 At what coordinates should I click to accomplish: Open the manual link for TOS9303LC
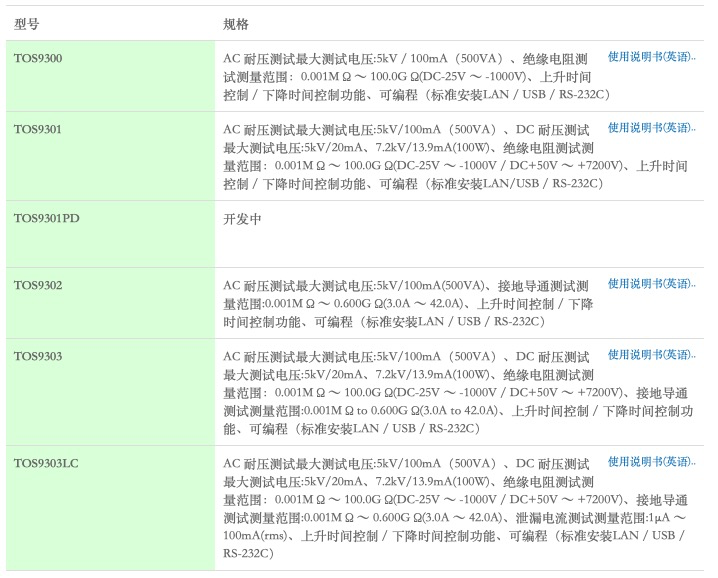pyautogui.click(x=651, y=462)
